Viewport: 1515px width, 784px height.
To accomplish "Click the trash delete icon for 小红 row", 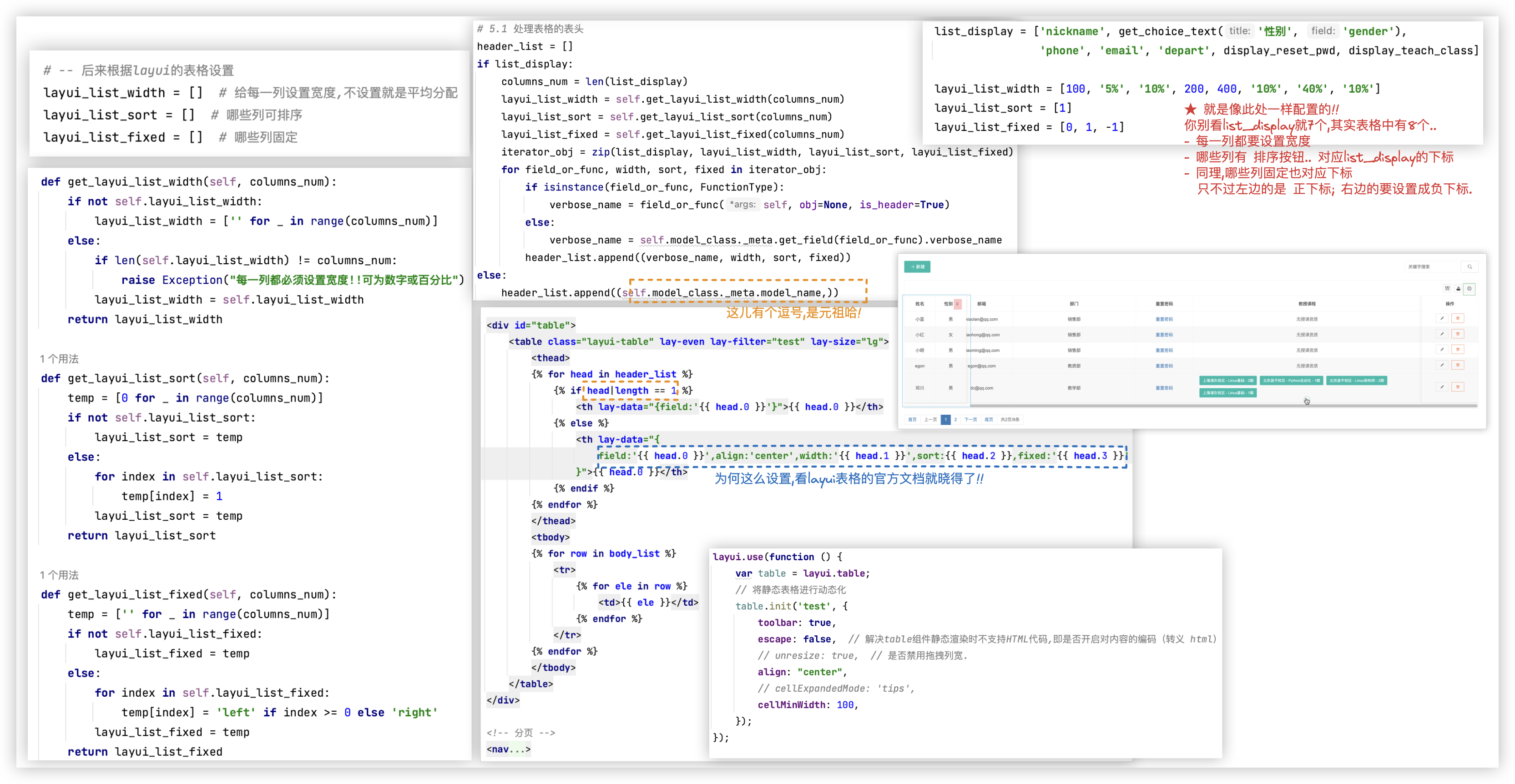I will 1457,334.
